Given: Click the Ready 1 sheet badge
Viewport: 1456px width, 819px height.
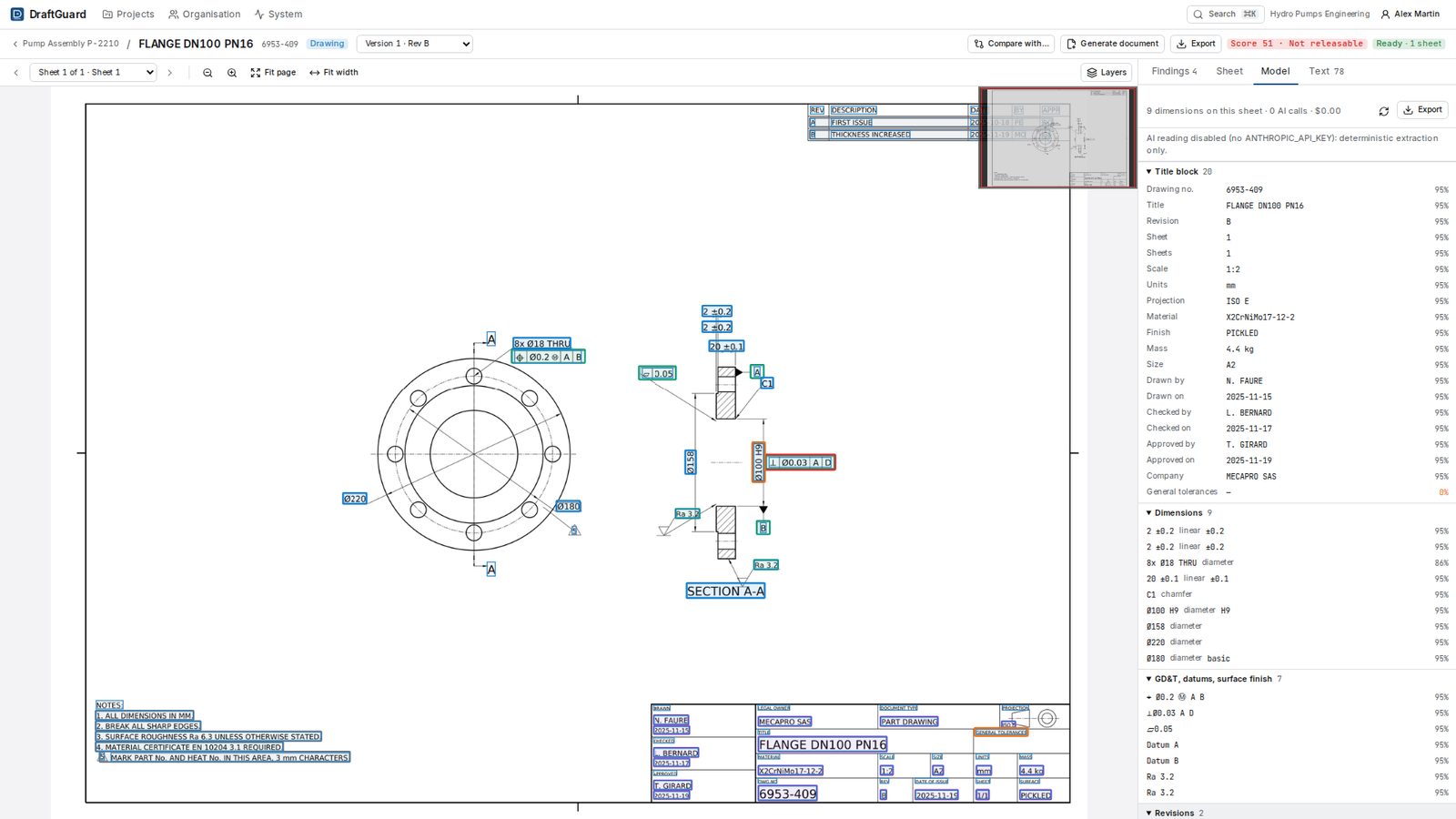Looking at the screenshot, I should [1408, 44].
